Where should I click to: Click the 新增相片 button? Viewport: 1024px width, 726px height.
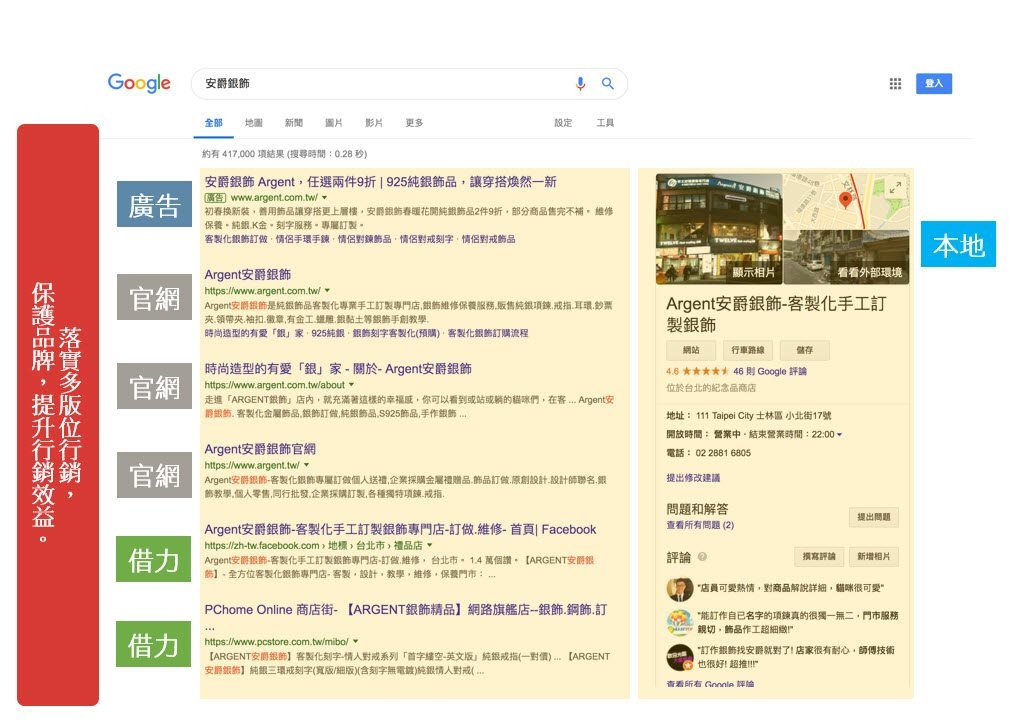tap(874, 556)
